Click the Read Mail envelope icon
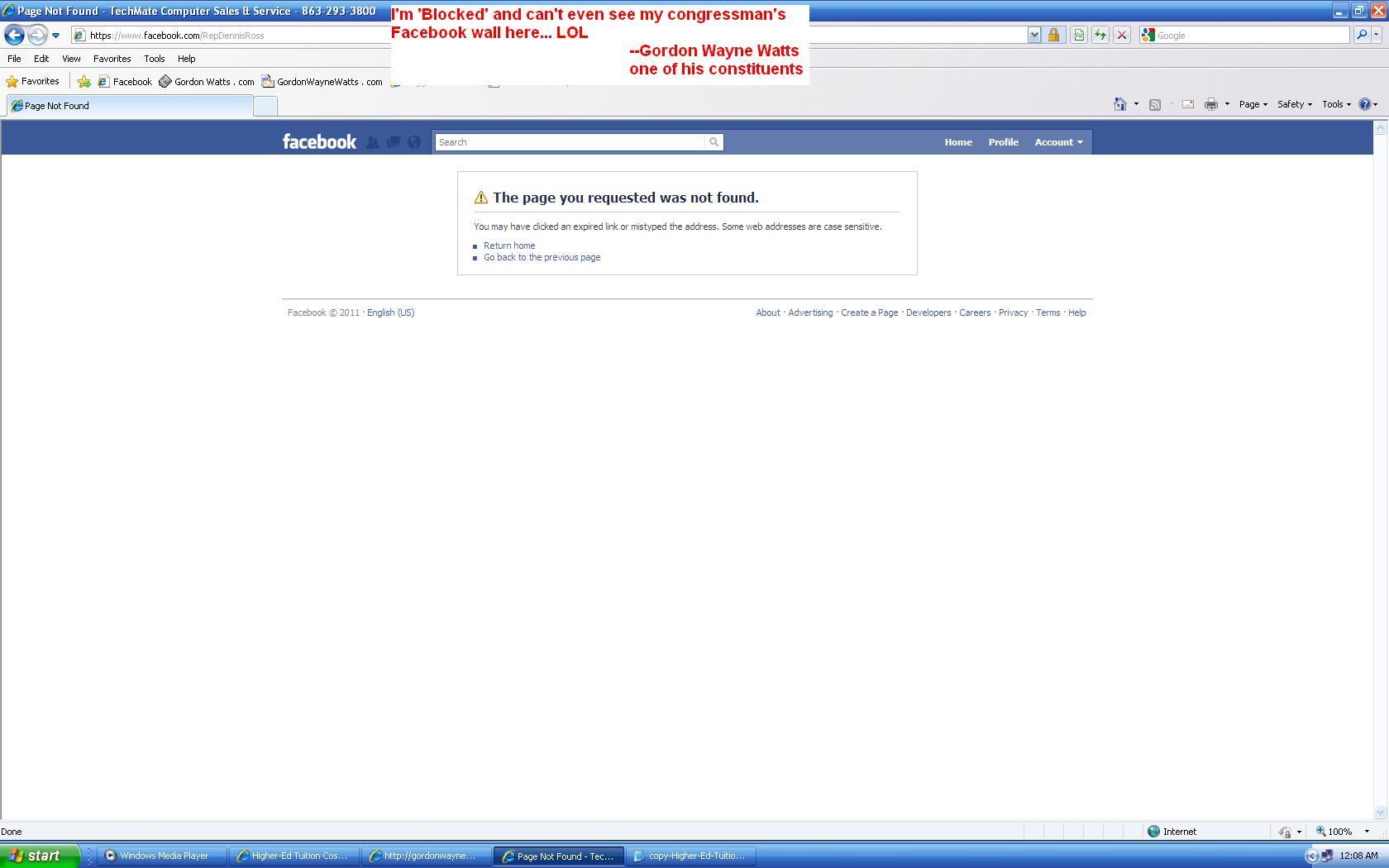The image size is (1389, 868). pos(1188,104)
